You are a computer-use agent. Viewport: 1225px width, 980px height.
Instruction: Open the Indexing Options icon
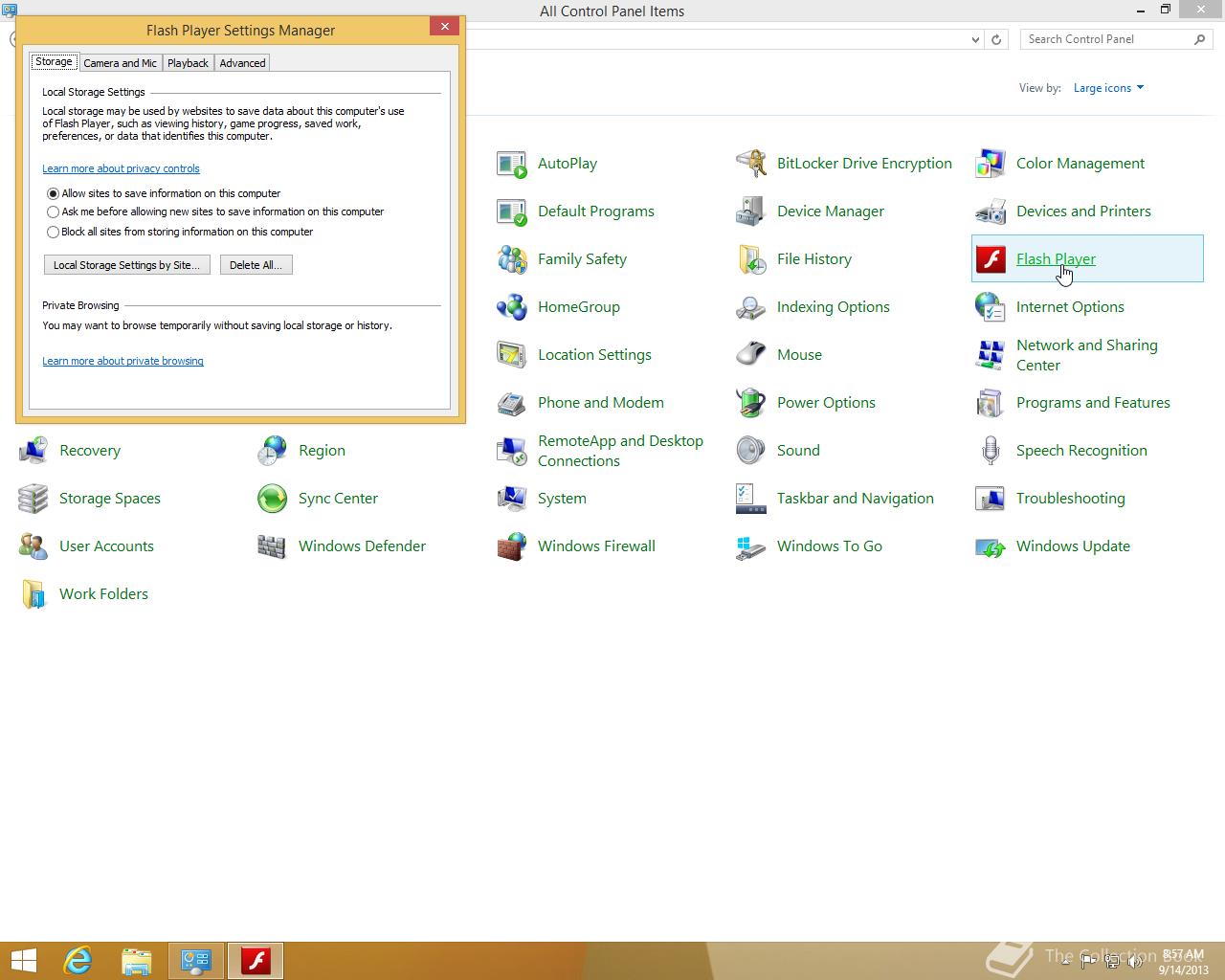pyautogui.click(x=751, y=307)
